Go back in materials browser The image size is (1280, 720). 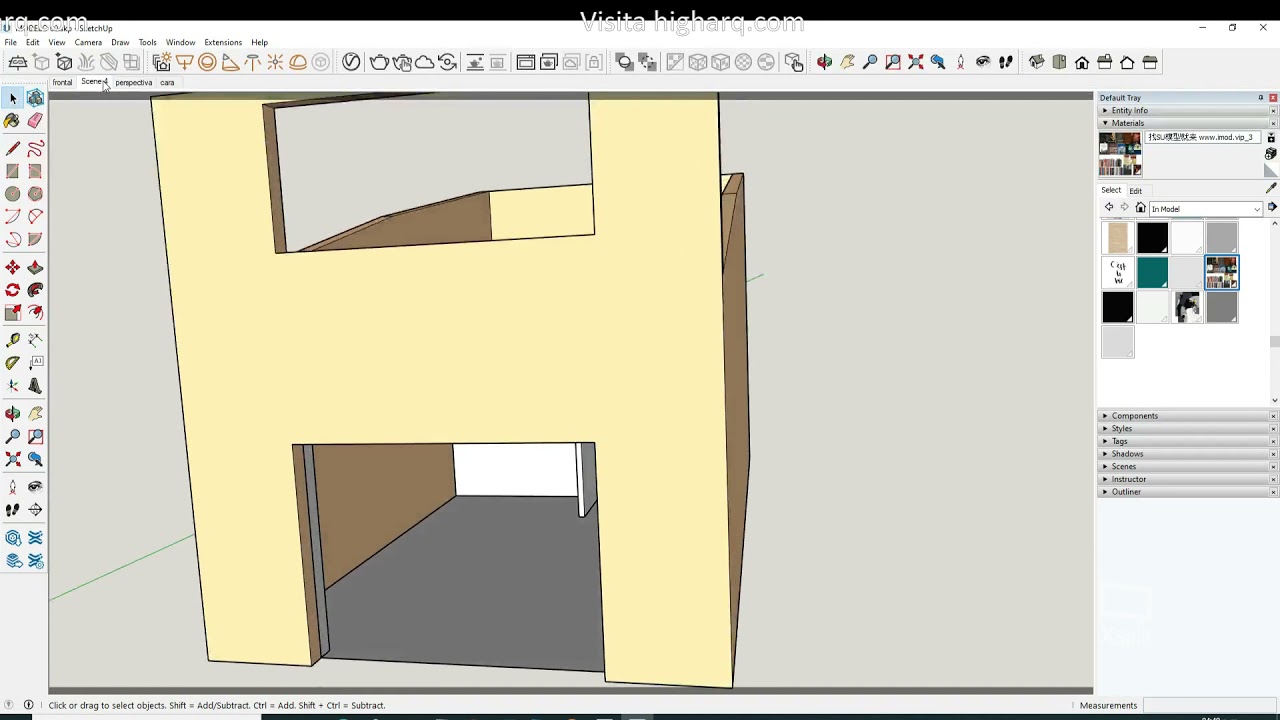tap(1108, 208)
